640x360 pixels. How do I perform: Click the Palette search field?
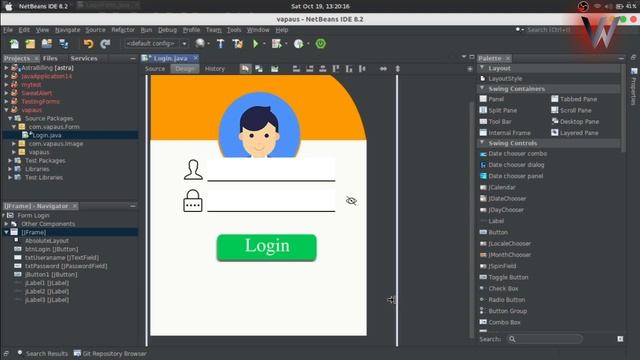(544, 339)
